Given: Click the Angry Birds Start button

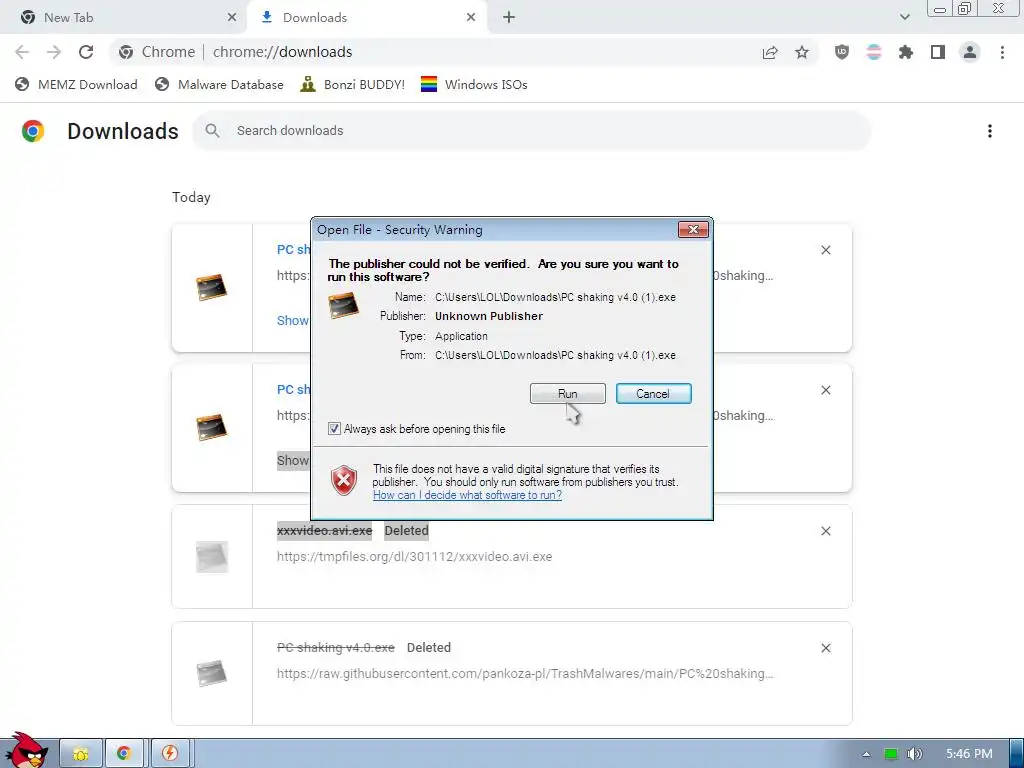Looking at the screenshot, I should [27, 751].
